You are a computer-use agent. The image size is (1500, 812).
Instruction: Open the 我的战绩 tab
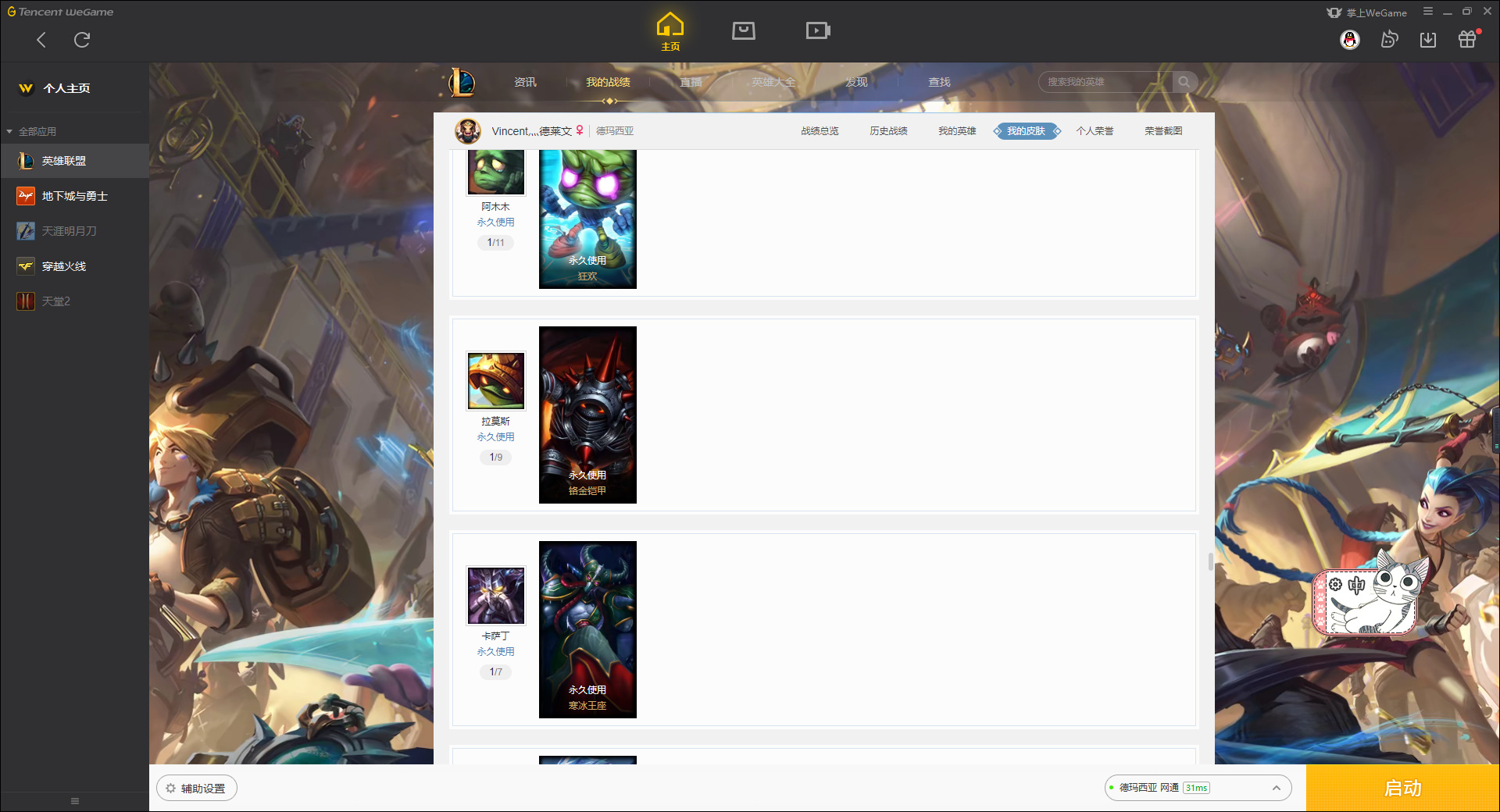608,82
